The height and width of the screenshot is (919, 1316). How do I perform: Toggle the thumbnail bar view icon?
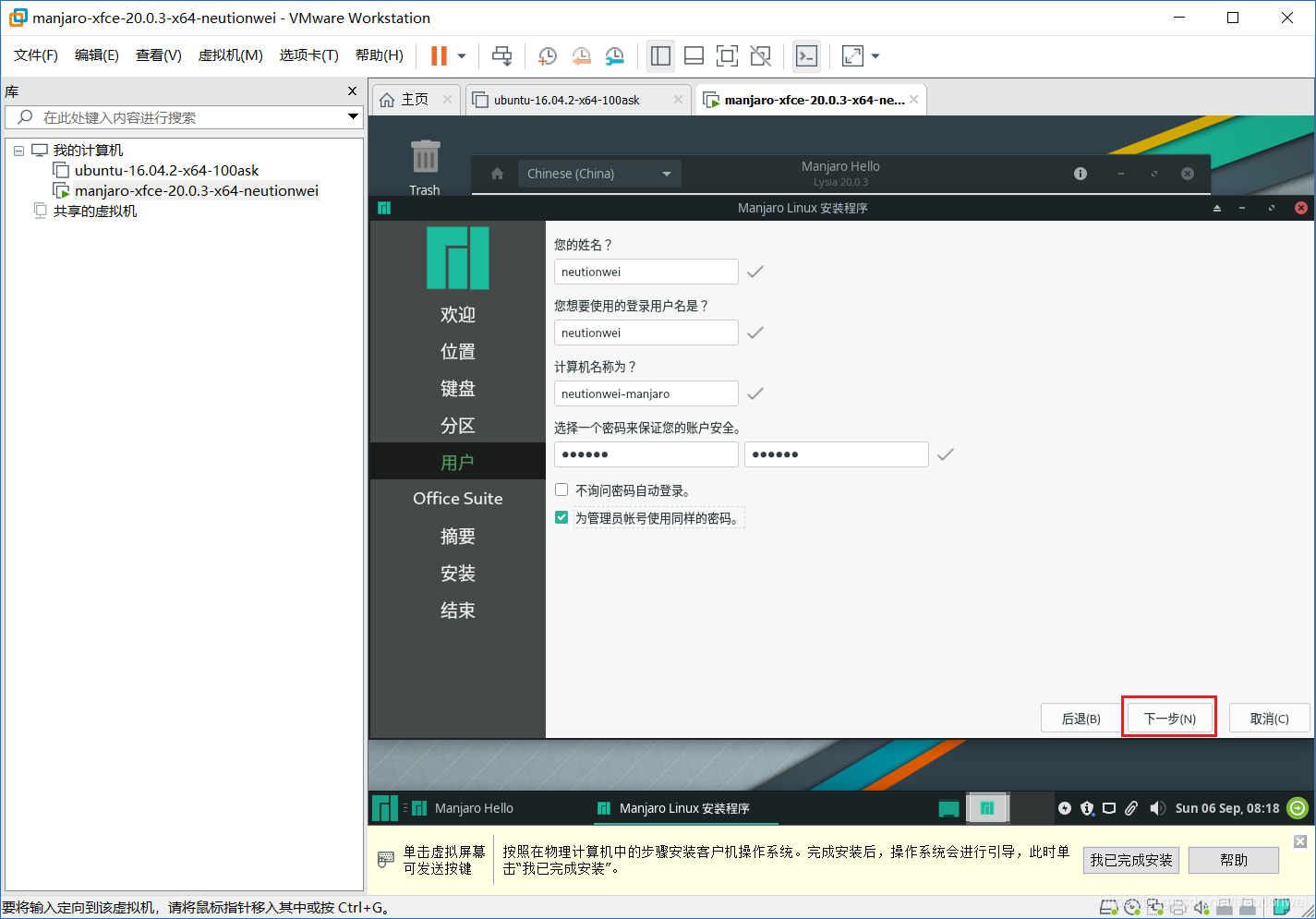point(694,56)
